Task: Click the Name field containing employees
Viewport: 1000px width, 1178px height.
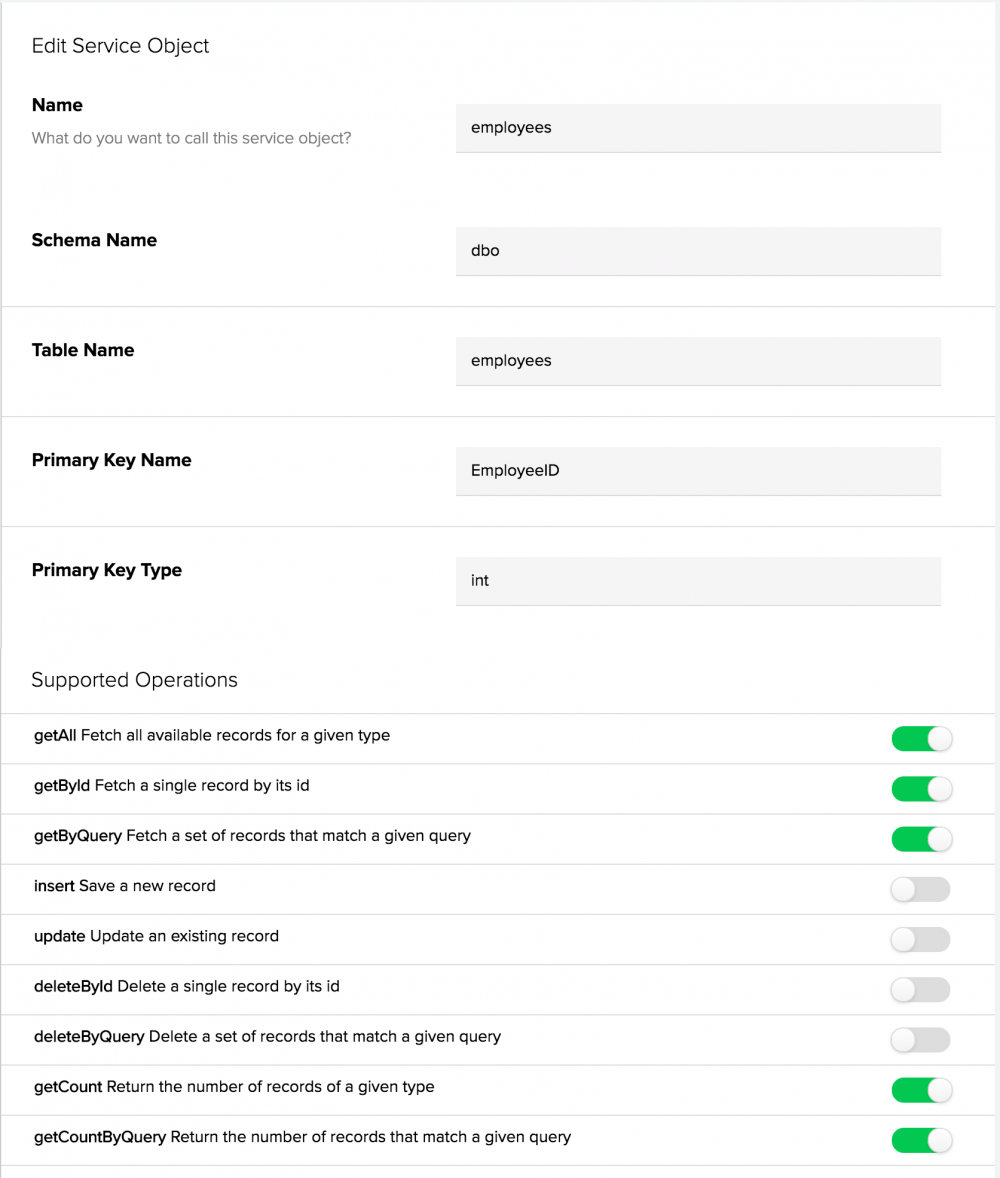Action: [698, 128]
